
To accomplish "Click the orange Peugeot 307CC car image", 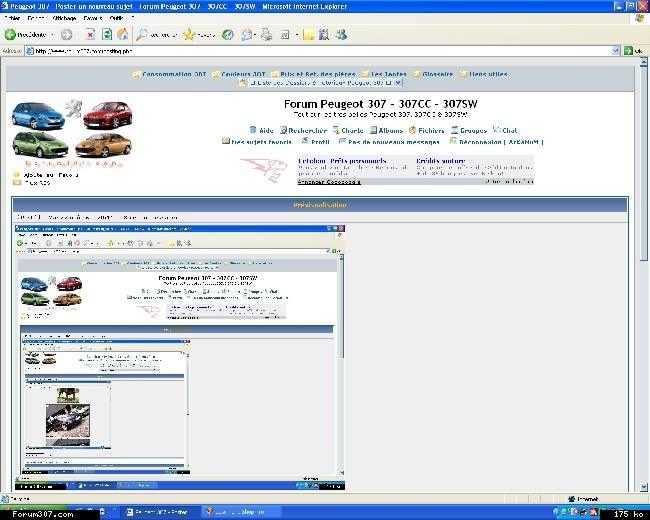I will tap(103, 145).
